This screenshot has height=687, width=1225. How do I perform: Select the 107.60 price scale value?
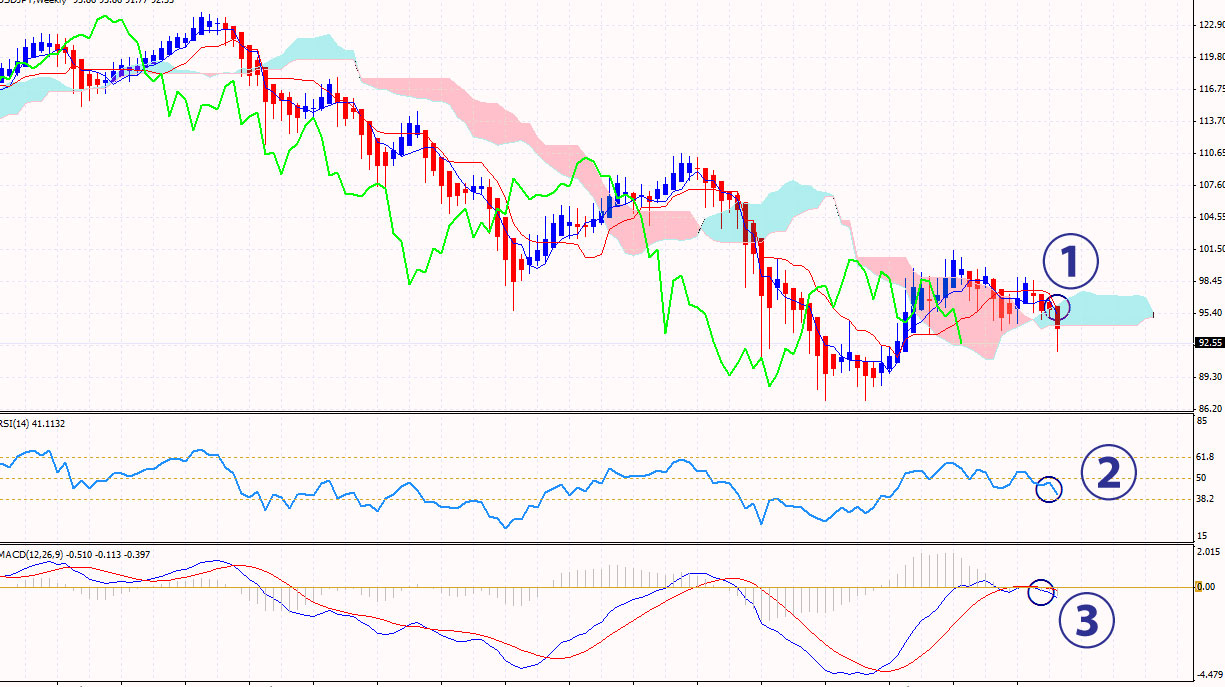[1210, 185]
